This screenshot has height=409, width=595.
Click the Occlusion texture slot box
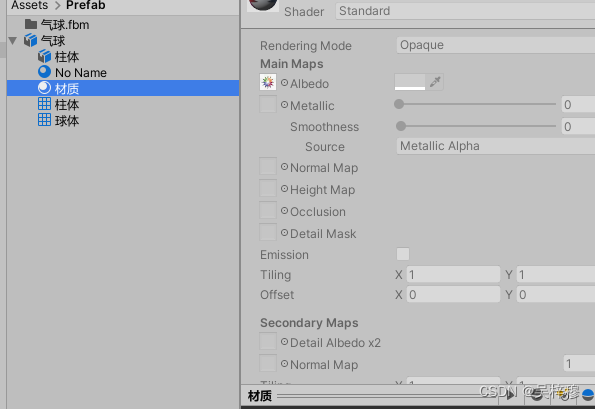[268, 211]
